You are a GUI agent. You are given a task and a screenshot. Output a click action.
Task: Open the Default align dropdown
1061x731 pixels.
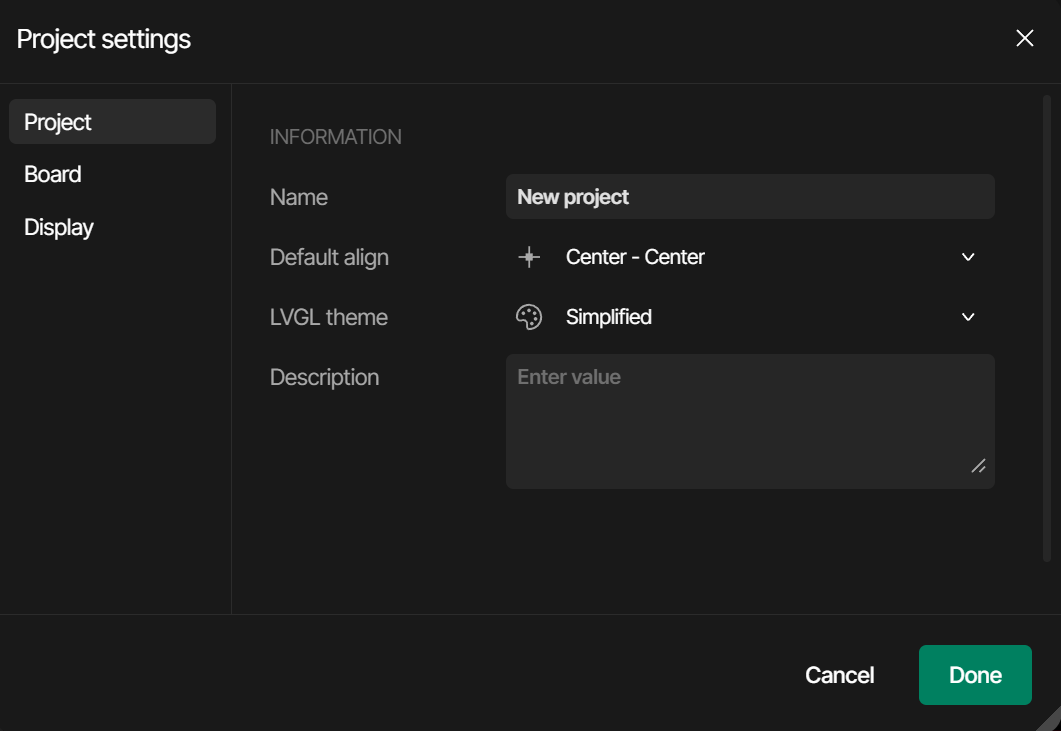click(967, 257)
